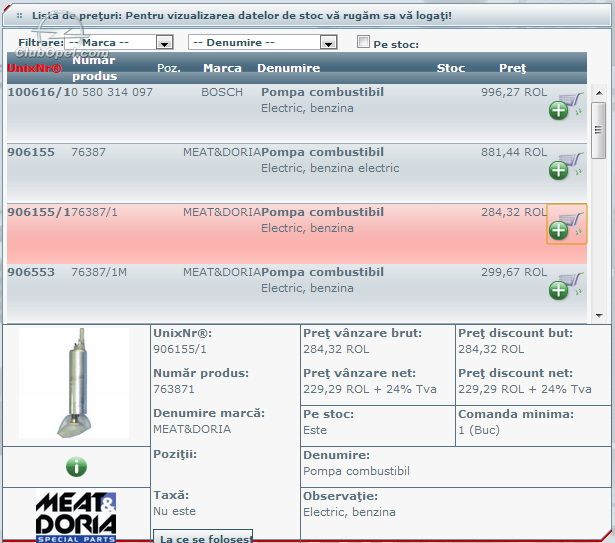
Task: Click the 'La ce se foloseste' button
Action: (203, 537)
